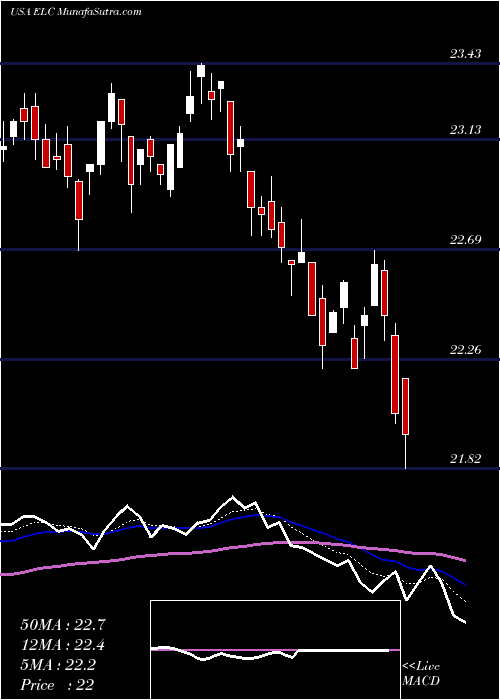Click the Price : 22 readout

[57, 685]
